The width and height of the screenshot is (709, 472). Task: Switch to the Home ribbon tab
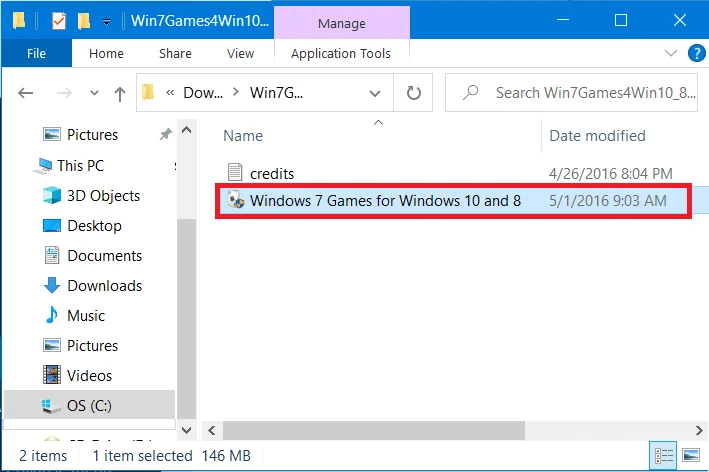coord(106,53)
